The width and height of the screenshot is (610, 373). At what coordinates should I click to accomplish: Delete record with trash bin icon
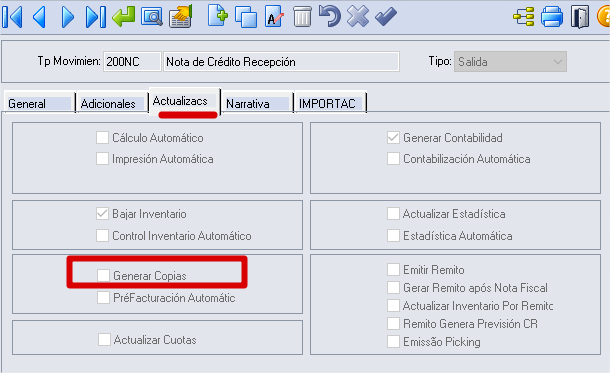tap(302, 16)
